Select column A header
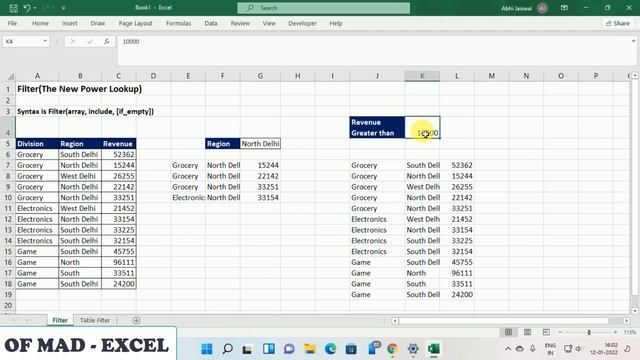640x360 pixels. (37, 76)
